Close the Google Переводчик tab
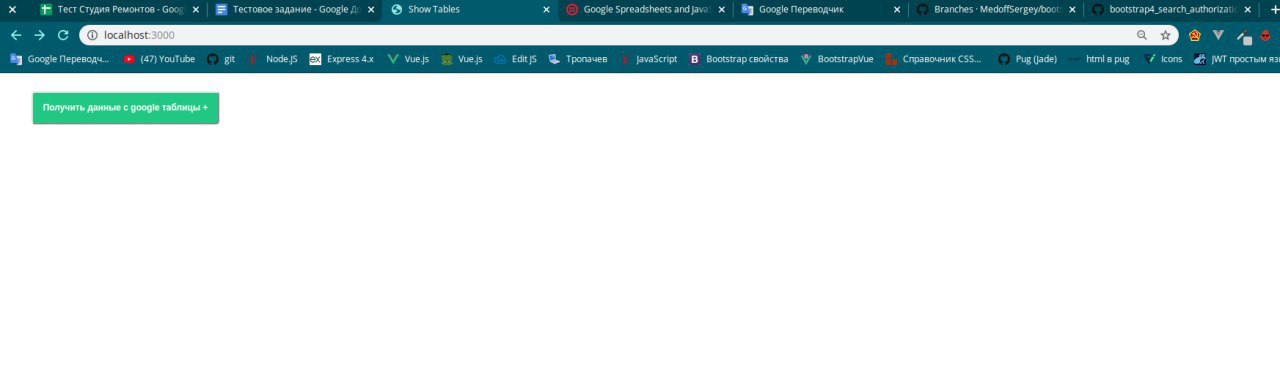Image resolution: width=1280 pixels, height=390 pixels. tap(897, 9)
